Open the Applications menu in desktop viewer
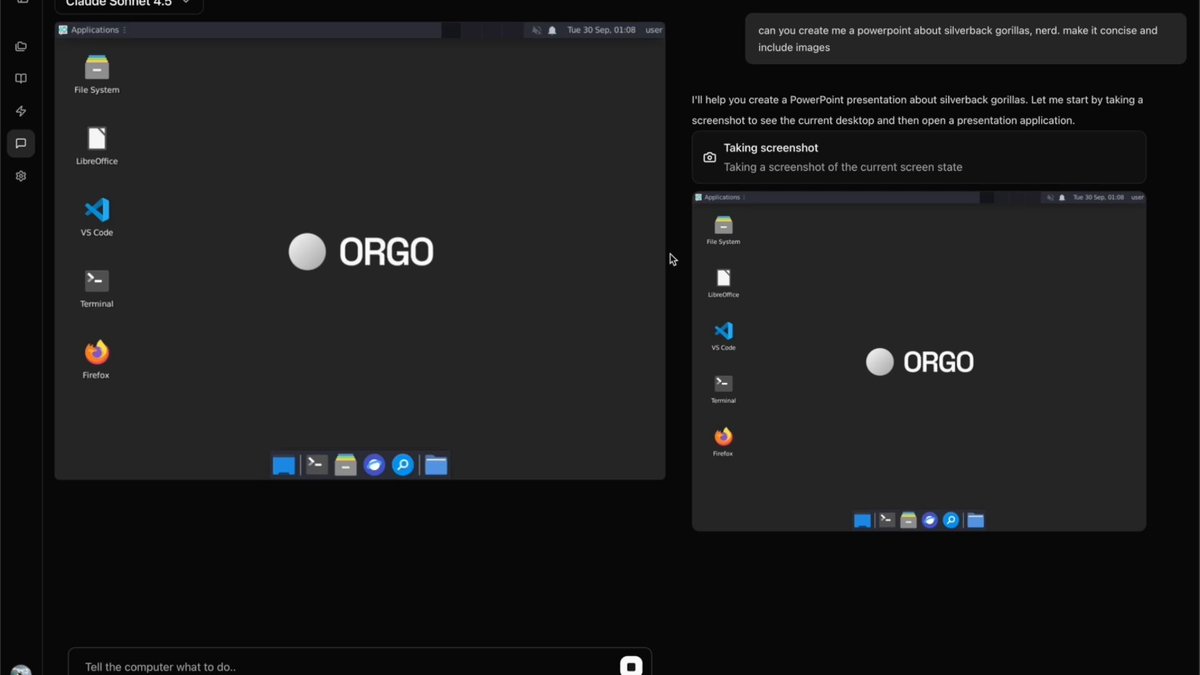 click(x=92, y=30)
